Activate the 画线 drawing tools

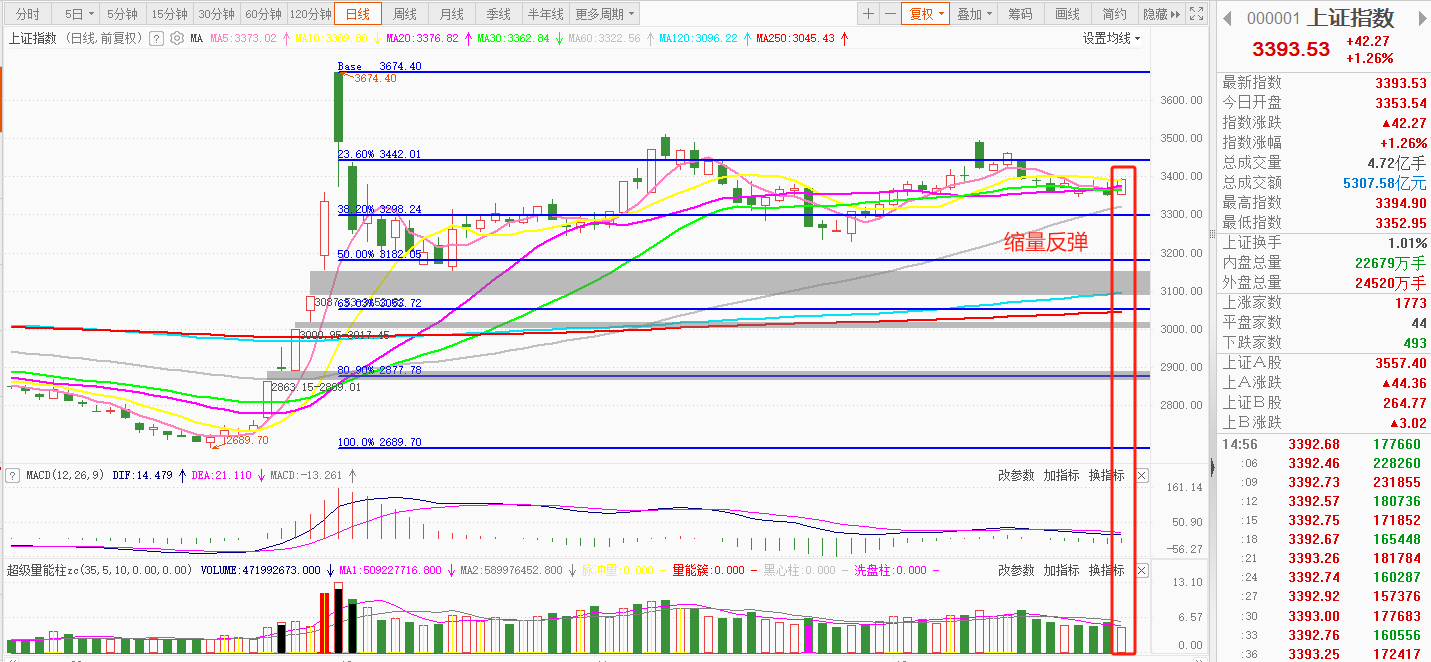1067,14
